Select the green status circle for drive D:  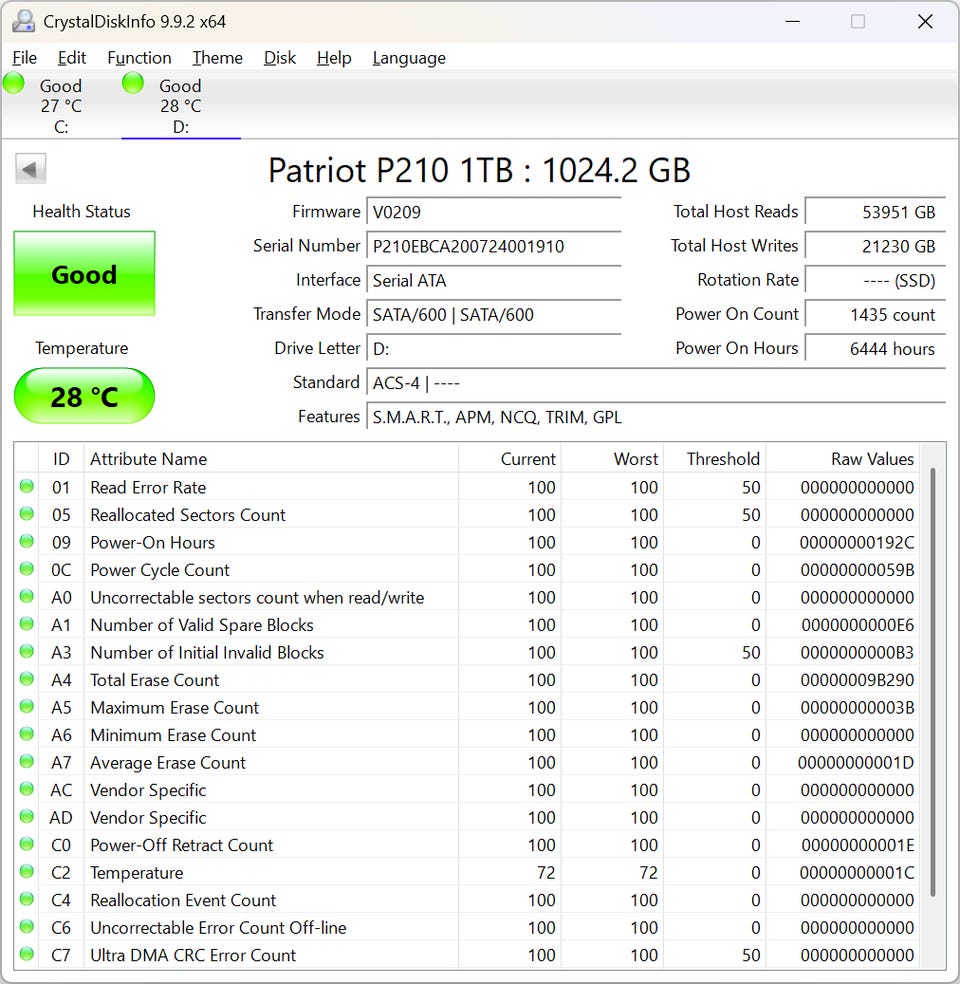133,83
